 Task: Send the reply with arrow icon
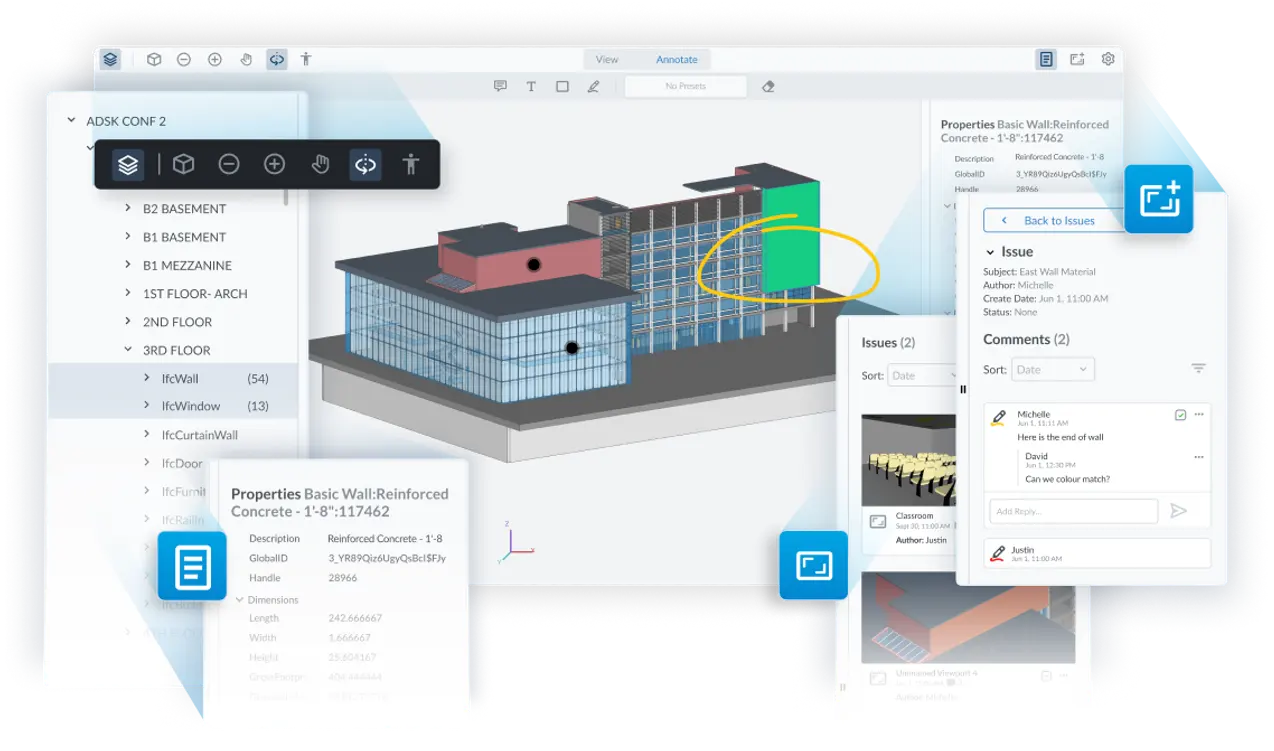[1179, 511]
